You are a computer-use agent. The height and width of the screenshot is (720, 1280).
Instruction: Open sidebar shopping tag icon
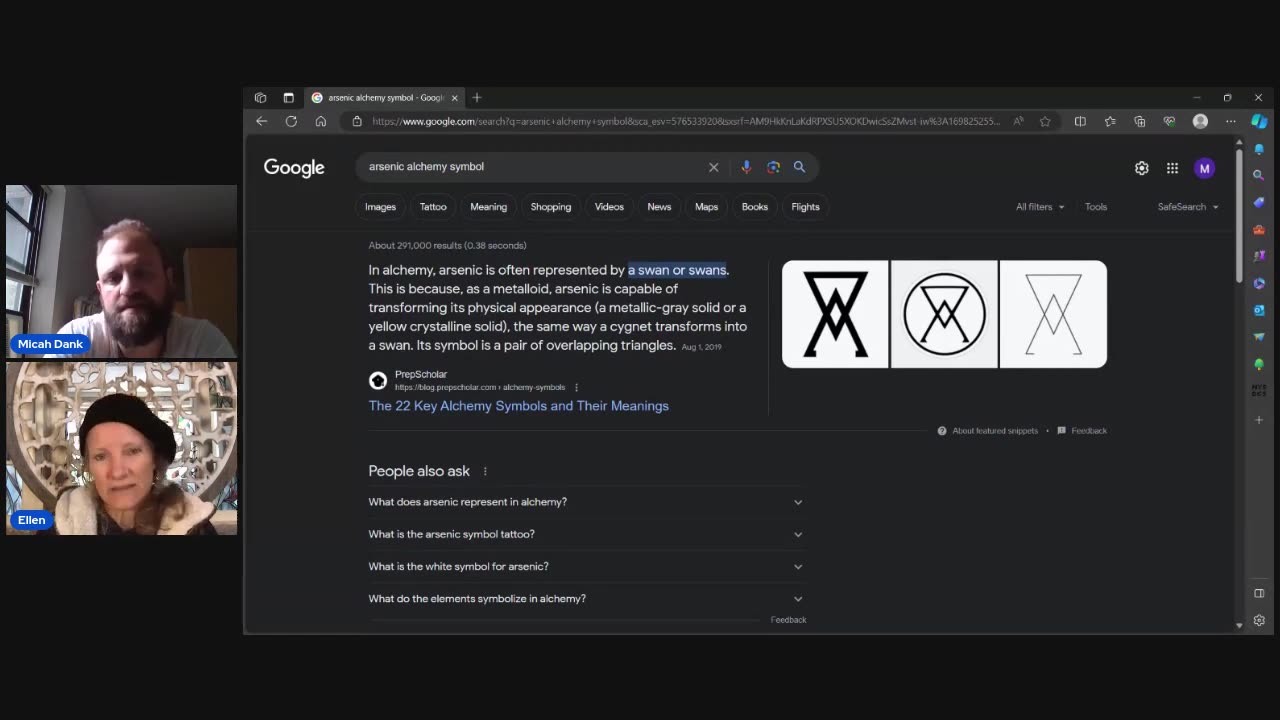tap(1259, 202)
